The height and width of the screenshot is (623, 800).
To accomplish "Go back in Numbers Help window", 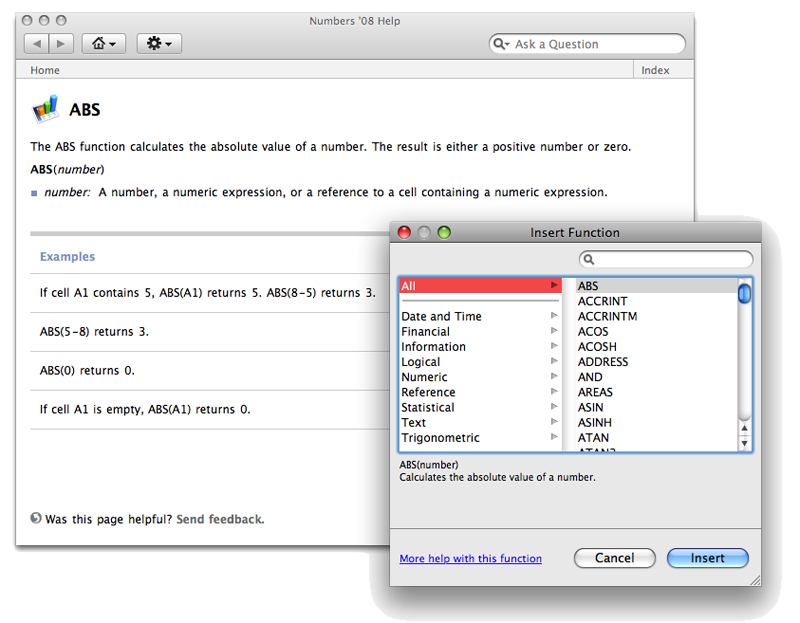I will [37, 44].
